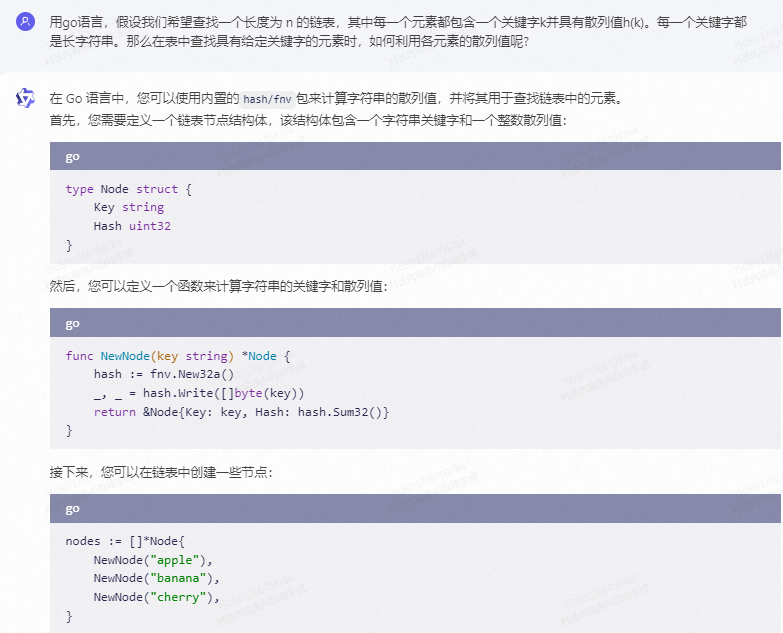The width and height of the screenshot is (783, 633).
Task: Click the user question text starting "用go语言"
Action: [398, 31]
